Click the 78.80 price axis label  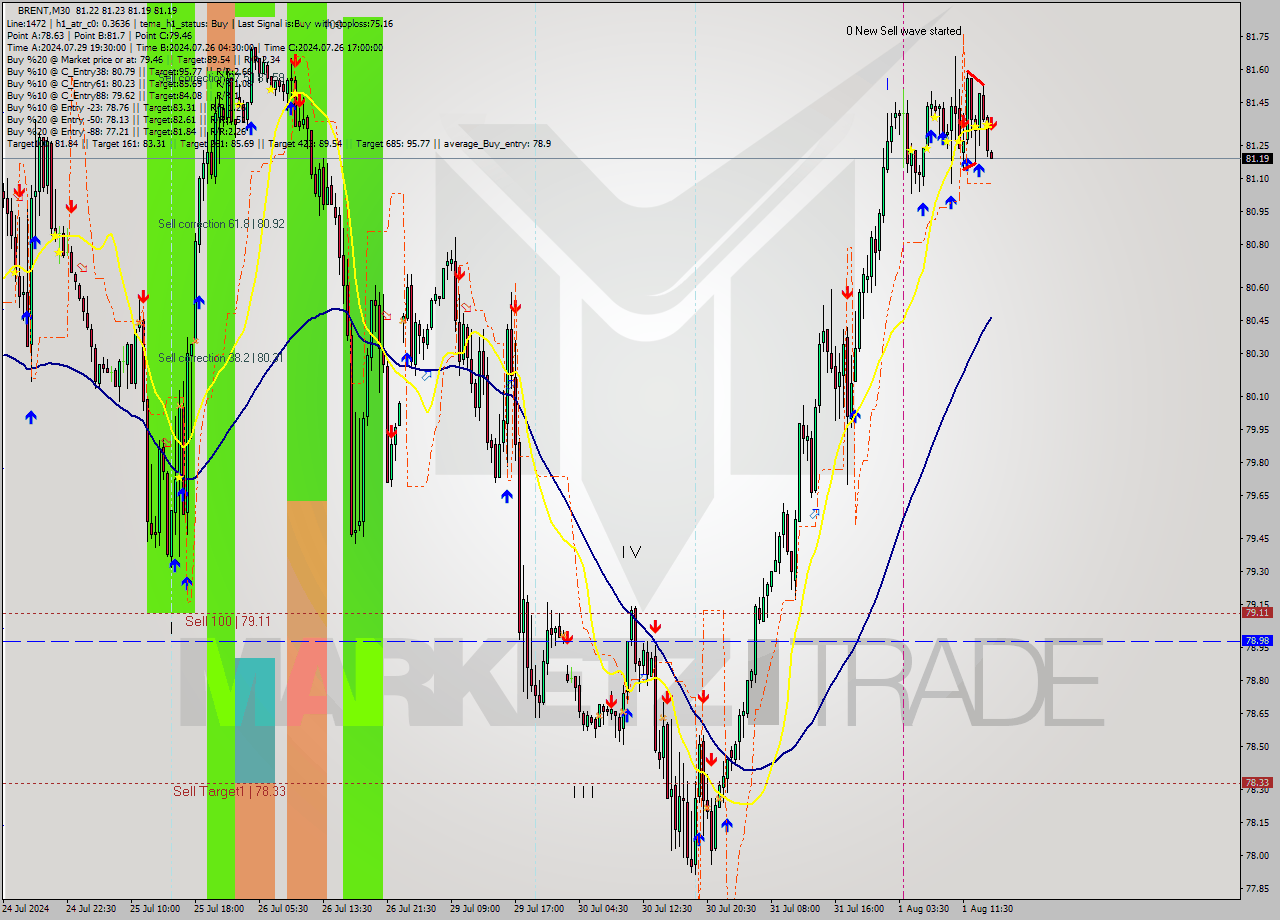(x=1257, y=681)
